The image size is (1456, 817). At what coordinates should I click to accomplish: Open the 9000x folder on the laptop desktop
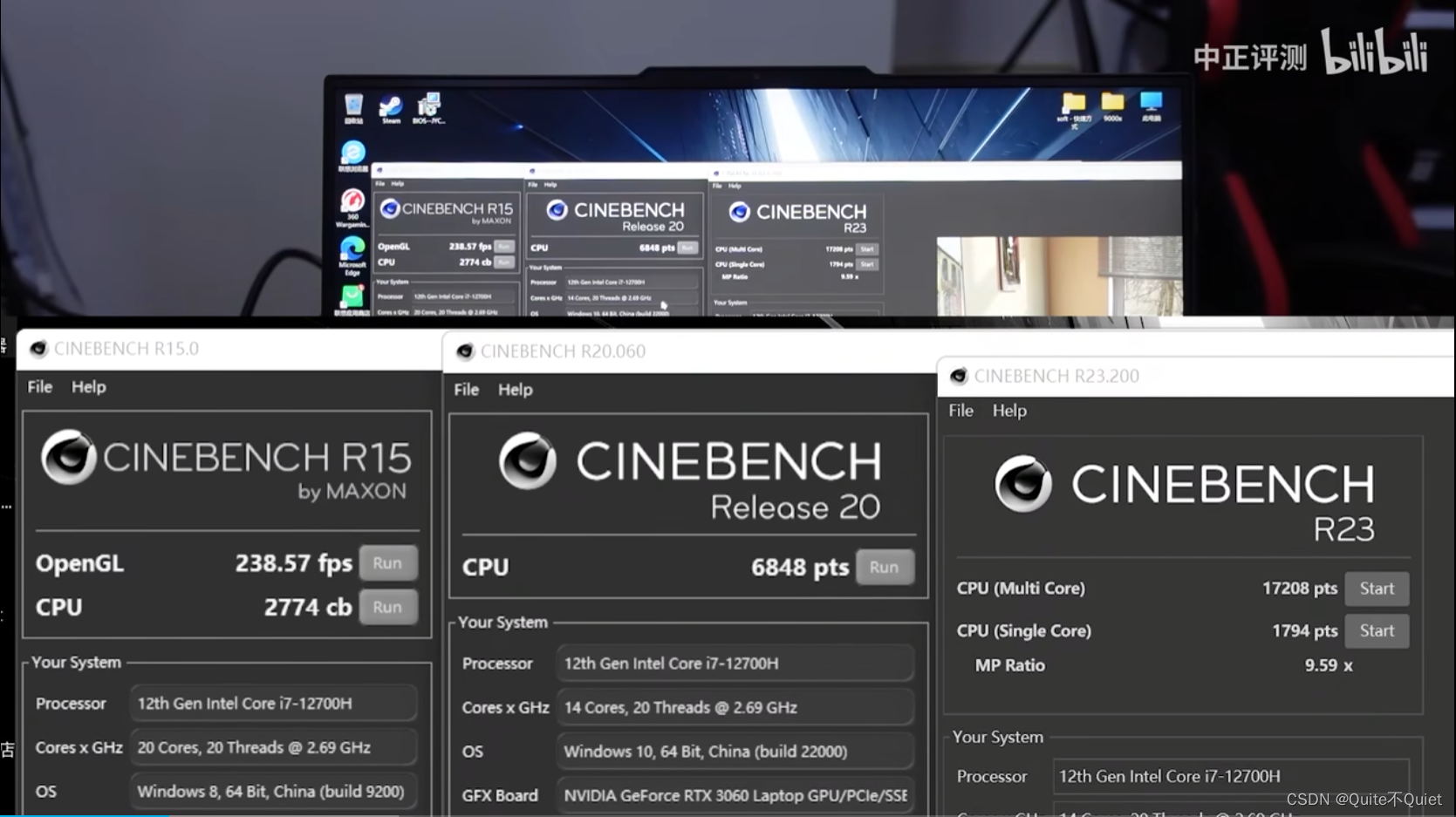[x=1112, y=107]
